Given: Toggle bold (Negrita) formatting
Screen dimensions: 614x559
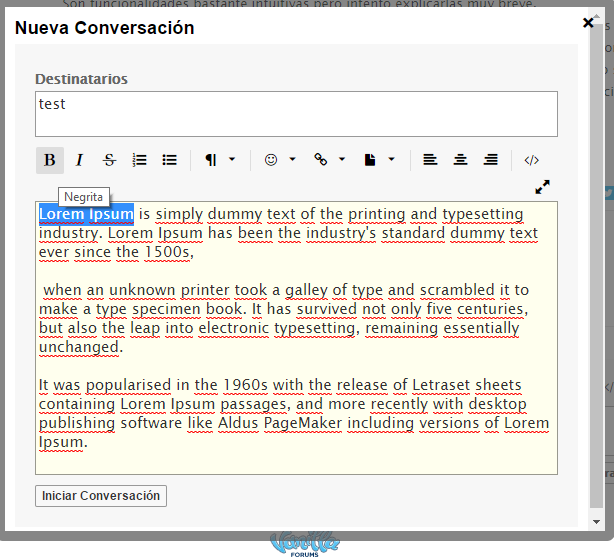Looking at the screenshot, I should click(50, 160).
